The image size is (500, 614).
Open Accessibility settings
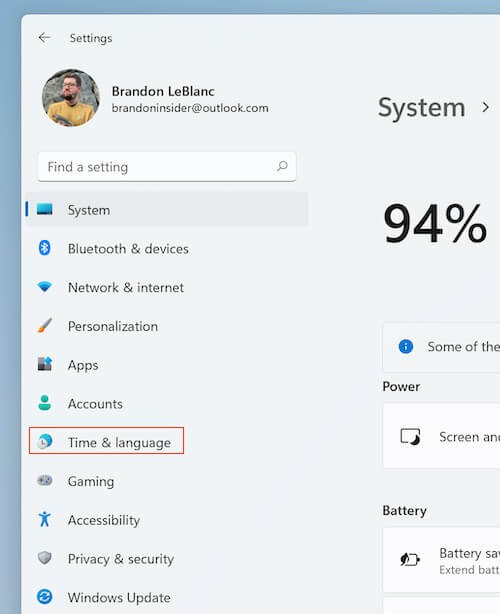pyautogui.click(x=104, y=520)
